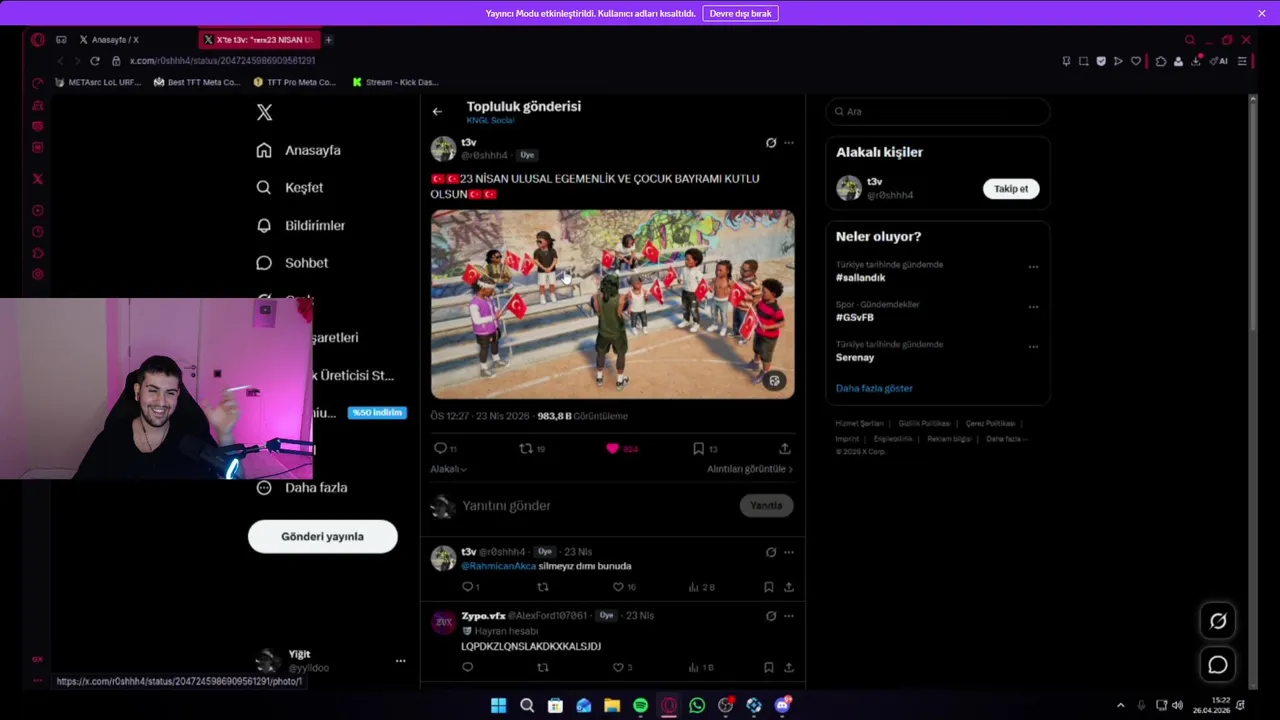The width and height of the screenshot is (1280, 720).
Task: Share the main post
Action: 785,448
